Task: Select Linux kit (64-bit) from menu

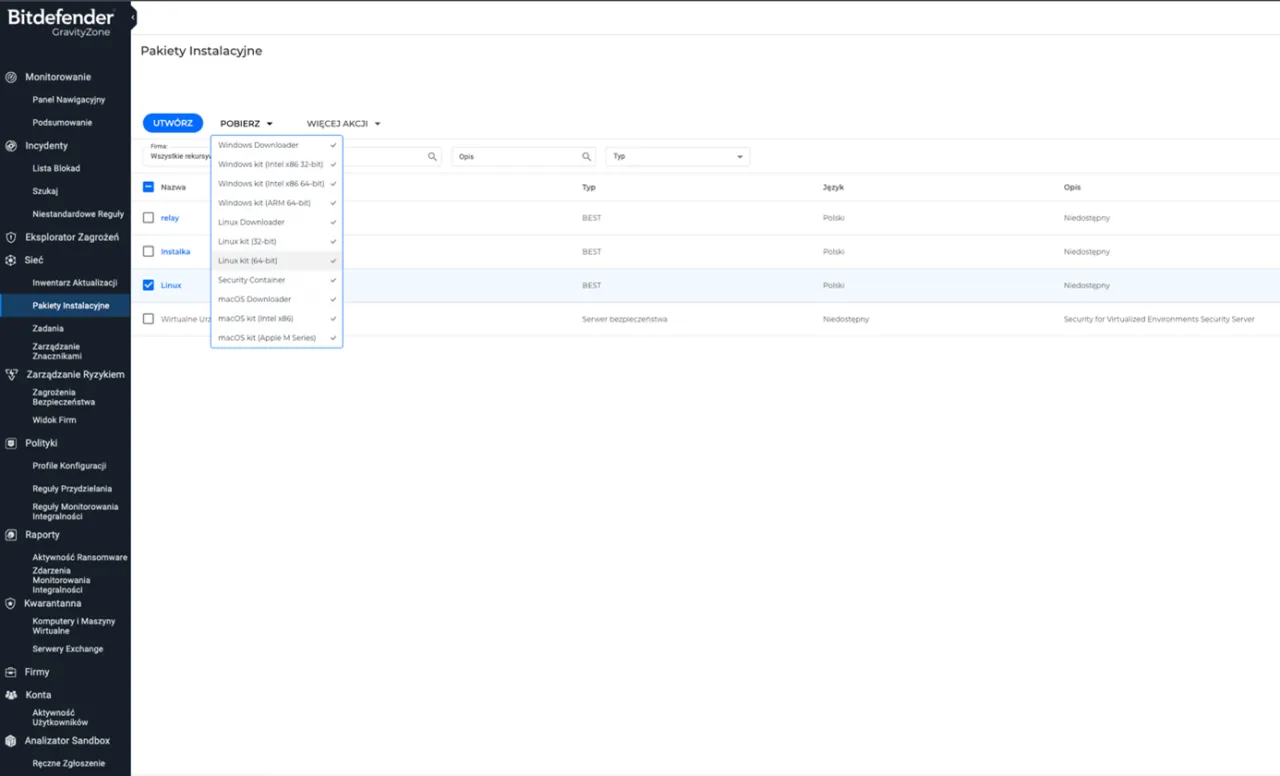Action: (248, 261)
